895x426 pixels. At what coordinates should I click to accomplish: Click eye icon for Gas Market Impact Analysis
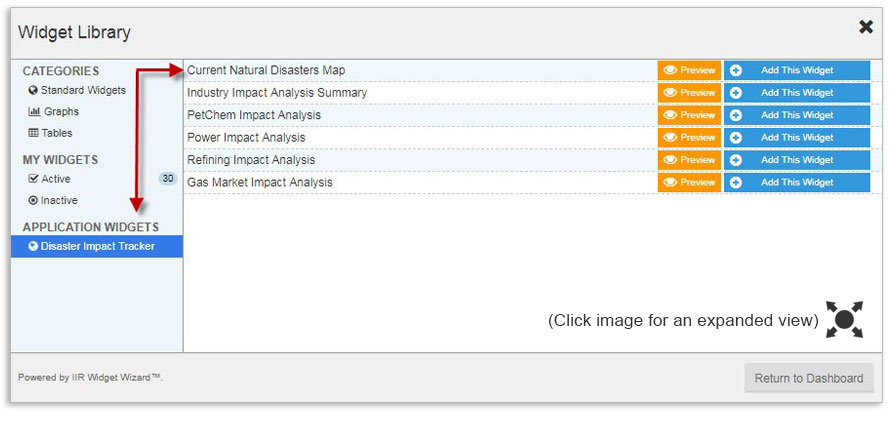[x=670, y=182]
